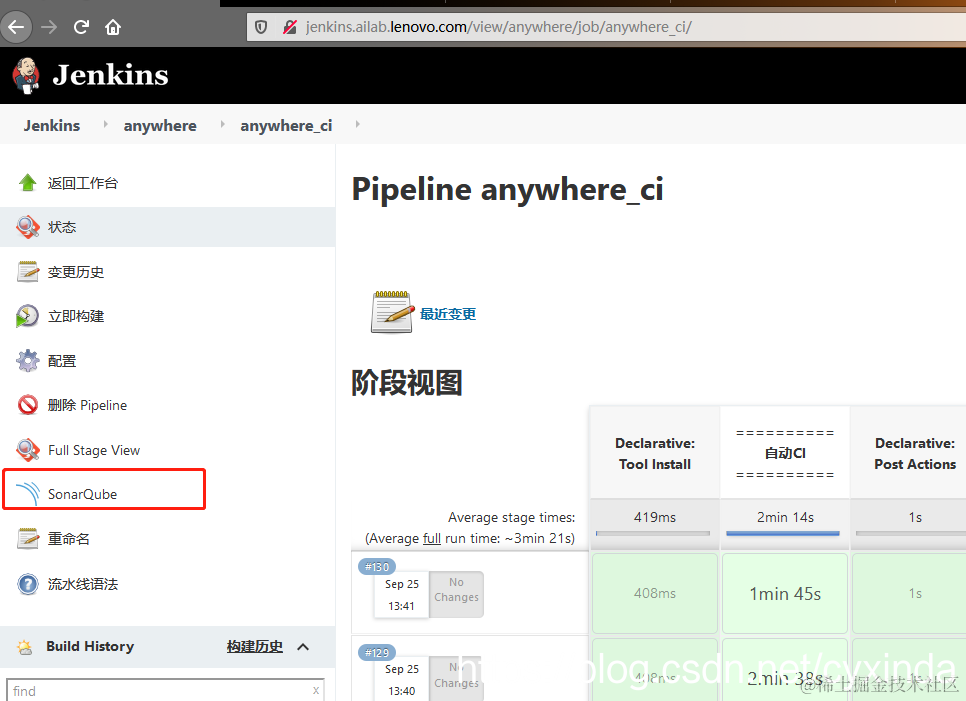Click the gear icon for 配置
The image size is (966, 701).
coord(28,361)
